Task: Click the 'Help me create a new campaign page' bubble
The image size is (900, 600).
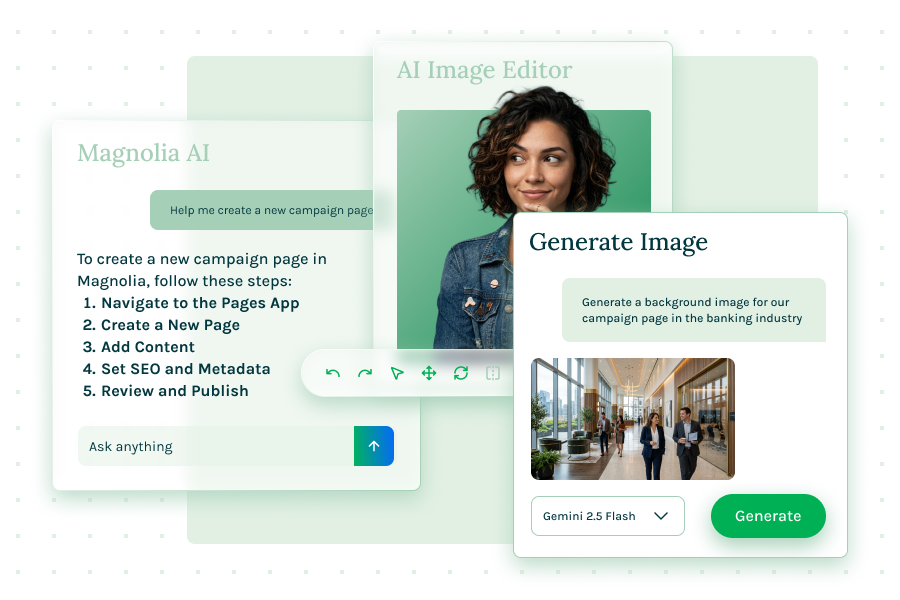Action: click(x=263, y=210)
